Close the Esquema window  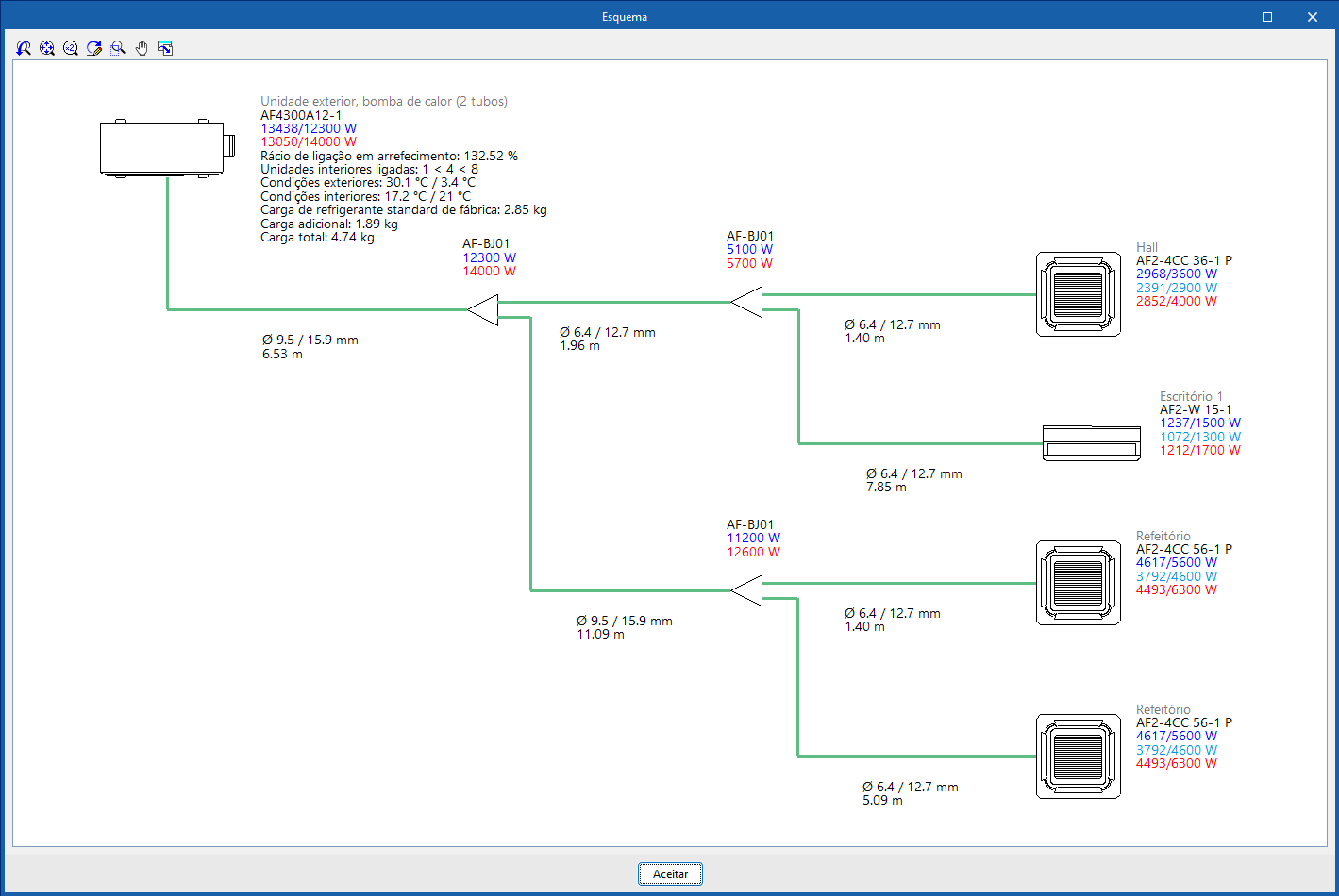click(x=1312, y=17)
